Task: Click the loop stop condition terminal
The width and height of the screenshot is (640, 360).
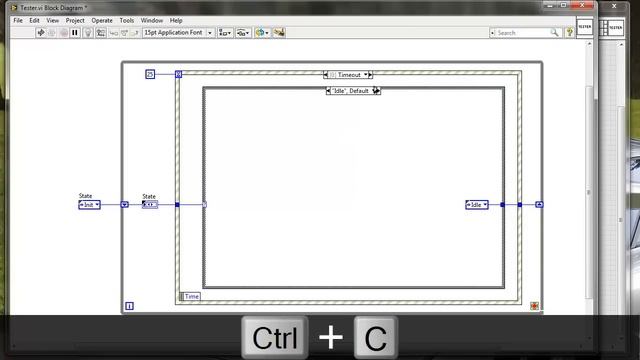Action: click(534, 306)
